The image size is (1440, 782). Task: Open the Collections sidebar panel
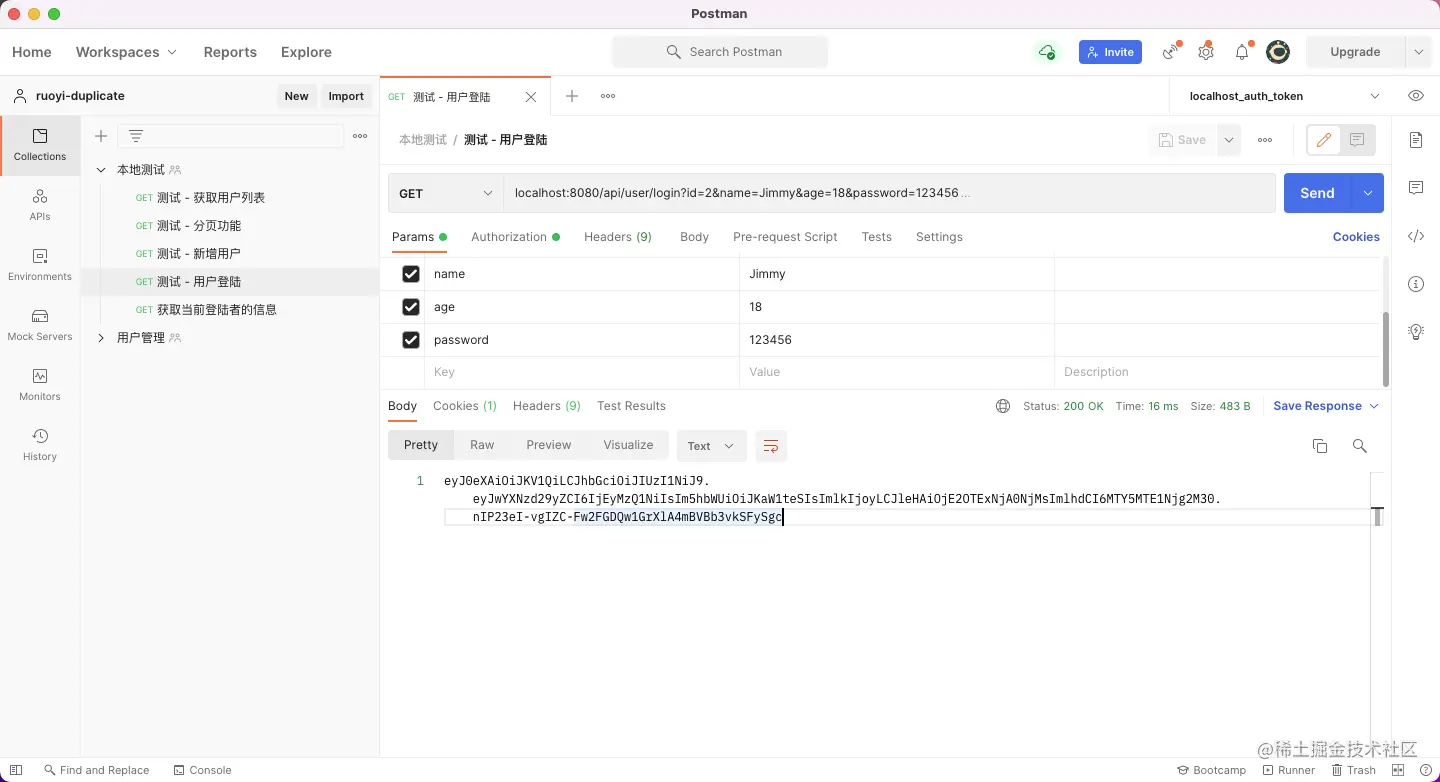[x=39, y=145]
